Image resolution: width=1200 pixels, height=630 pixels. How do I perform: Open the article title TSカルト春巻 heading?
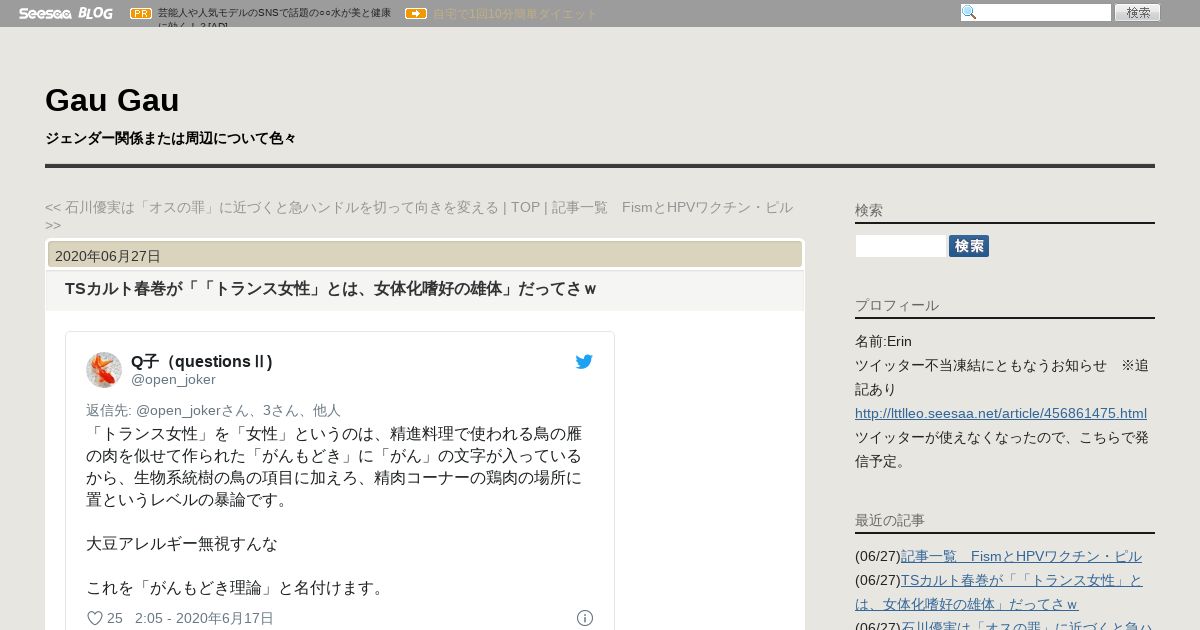pos(330,289)
